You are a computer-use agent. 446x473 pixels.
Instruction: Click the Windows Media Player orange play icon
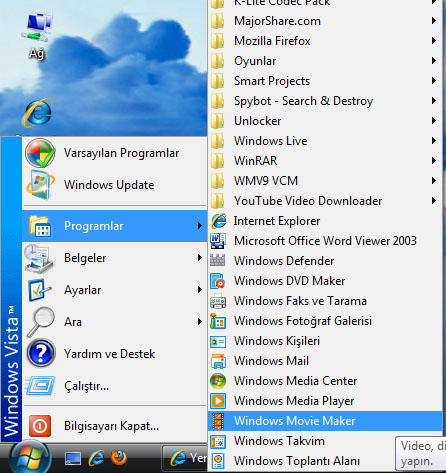click(x=218, y=401)
